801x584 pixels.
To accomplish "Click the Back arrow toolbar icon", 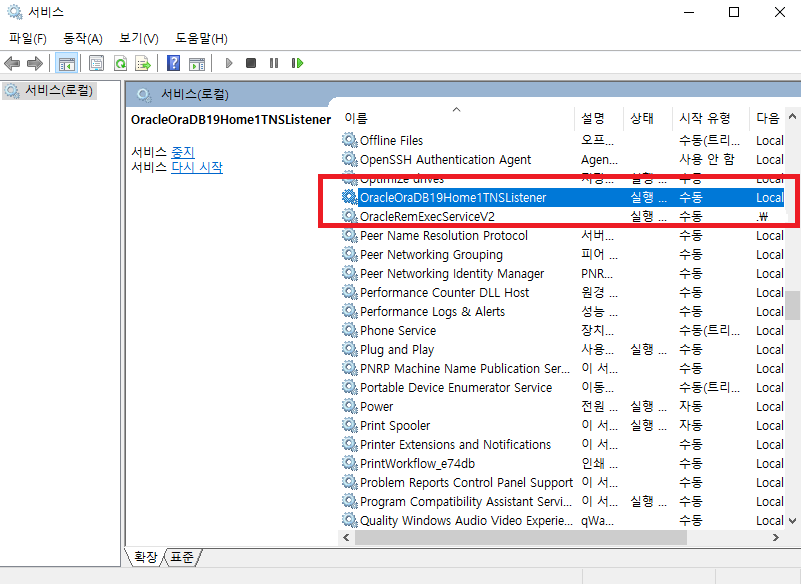I will tap(12, 63).
